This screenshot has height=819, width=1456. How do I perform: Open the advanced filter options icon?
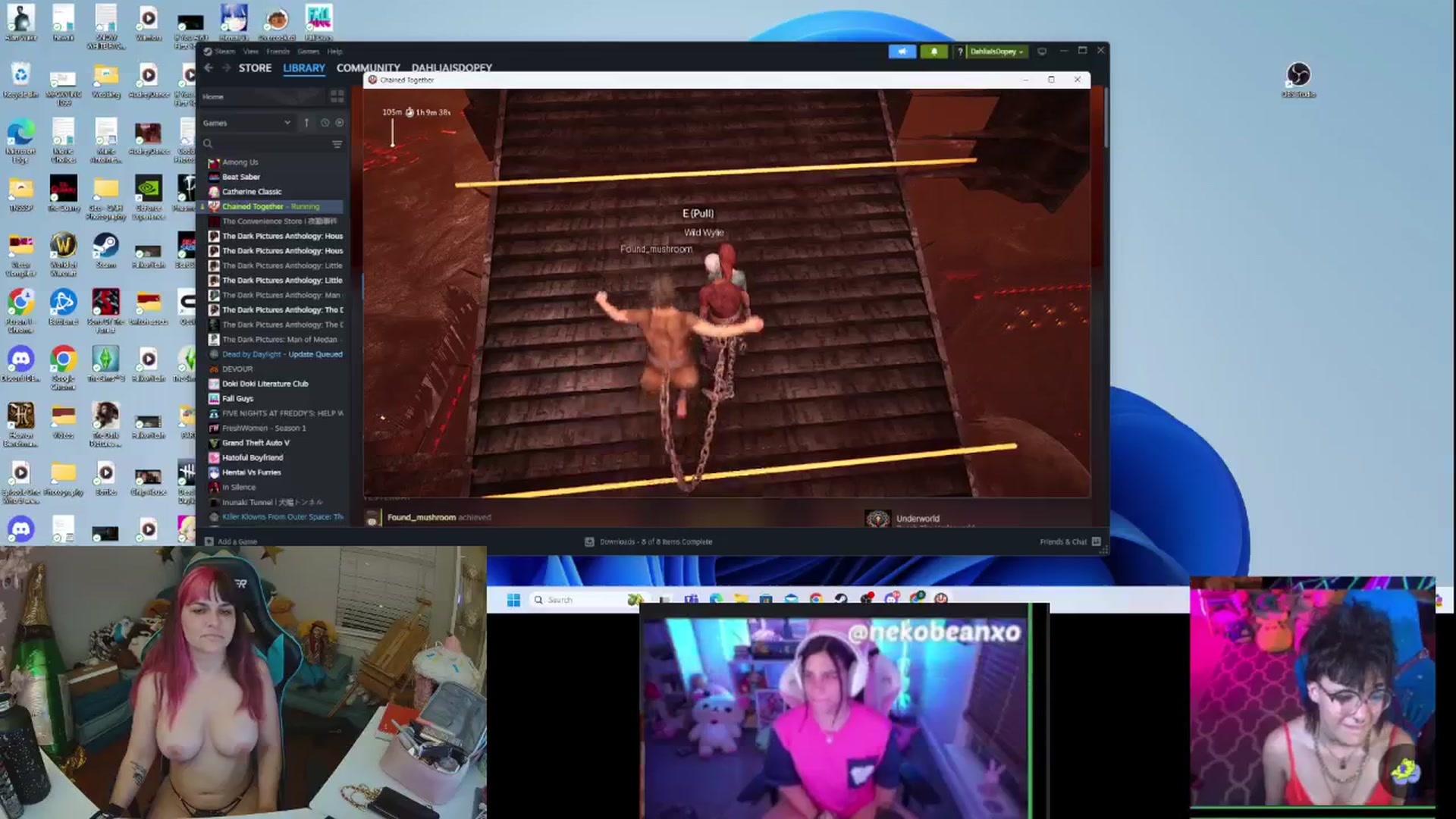[x=337, y=144]
